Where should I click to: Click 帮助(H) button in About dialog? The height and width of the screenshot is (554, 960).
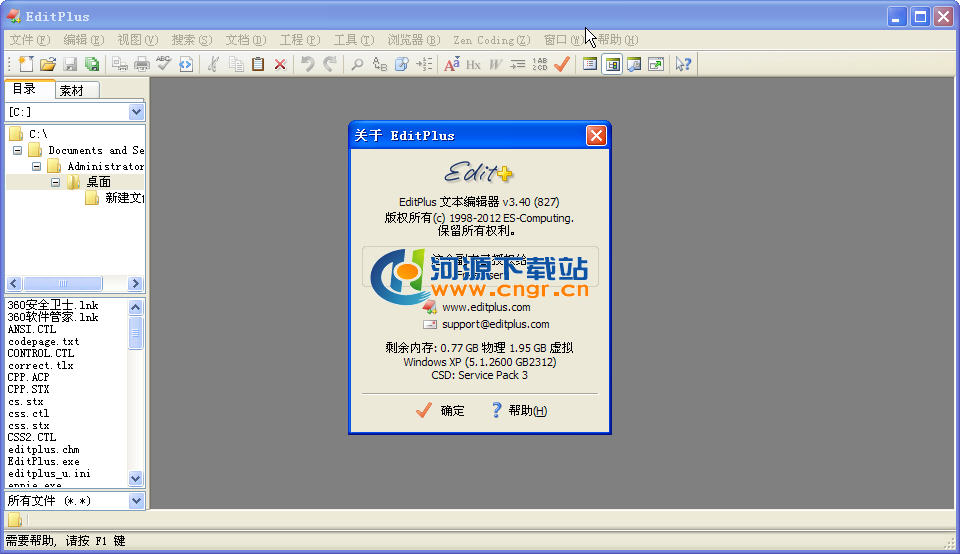point(519,411)
